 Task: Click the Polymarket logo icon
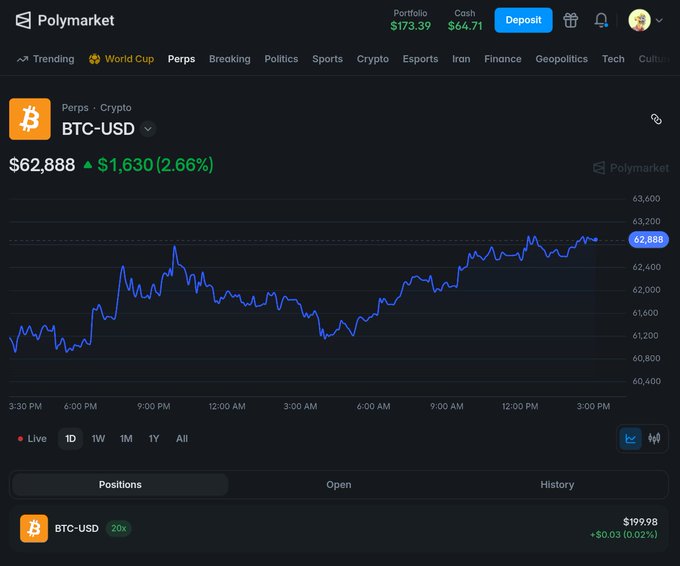click(23, 20)
